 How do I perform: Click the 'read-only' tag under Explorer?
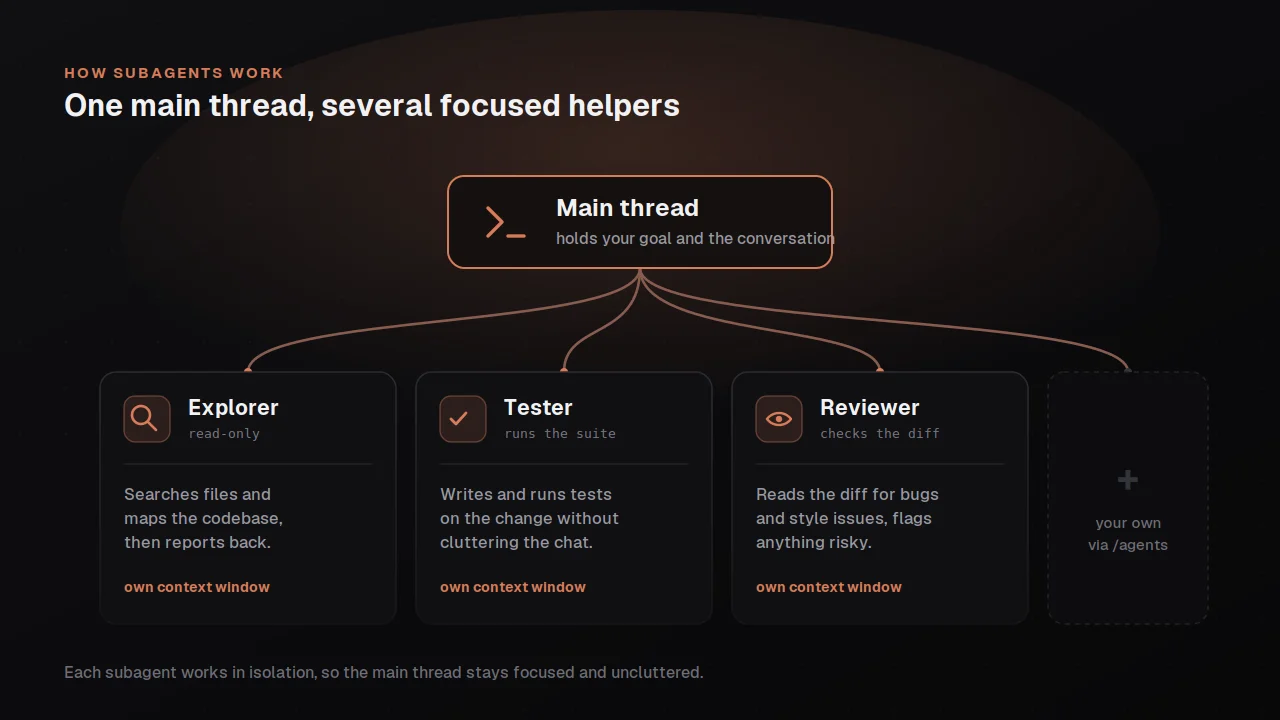coord(224,434)
